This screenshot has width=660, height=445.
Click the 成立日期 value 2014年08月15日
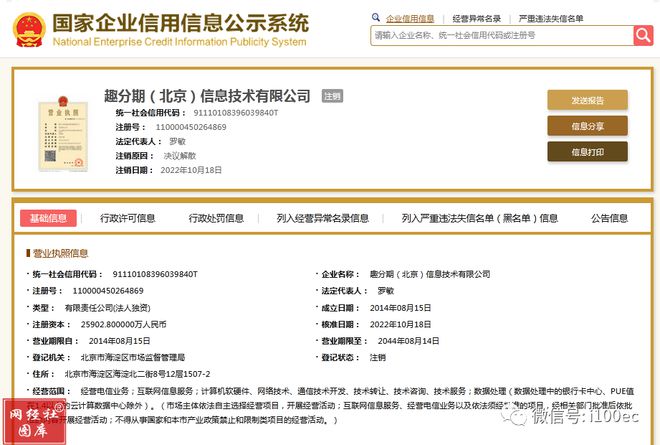click(x=400, y=308)
